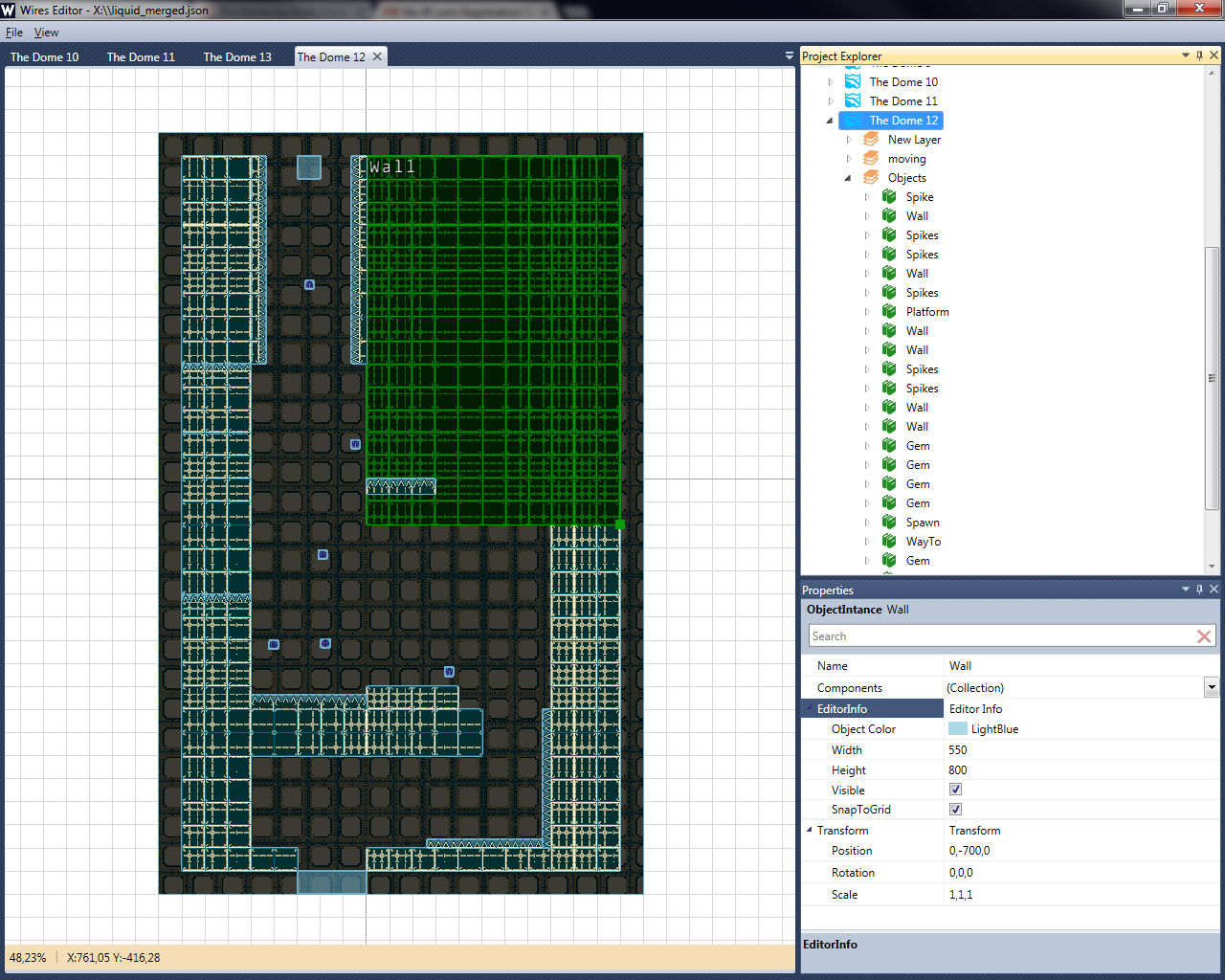Viewport: 1225px width, 980px height.
Task: Toggle the Visible checkbox
Action: point(955,790)
